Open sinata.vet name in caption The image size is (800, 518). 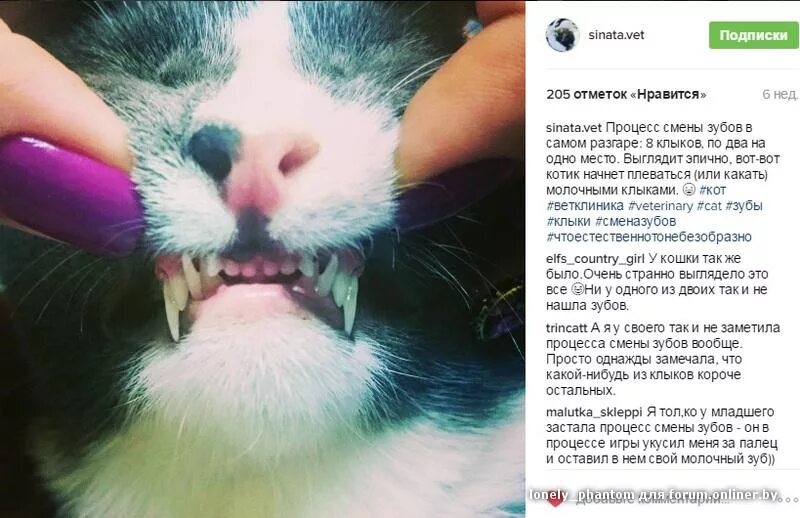click(x=574, y=128)
